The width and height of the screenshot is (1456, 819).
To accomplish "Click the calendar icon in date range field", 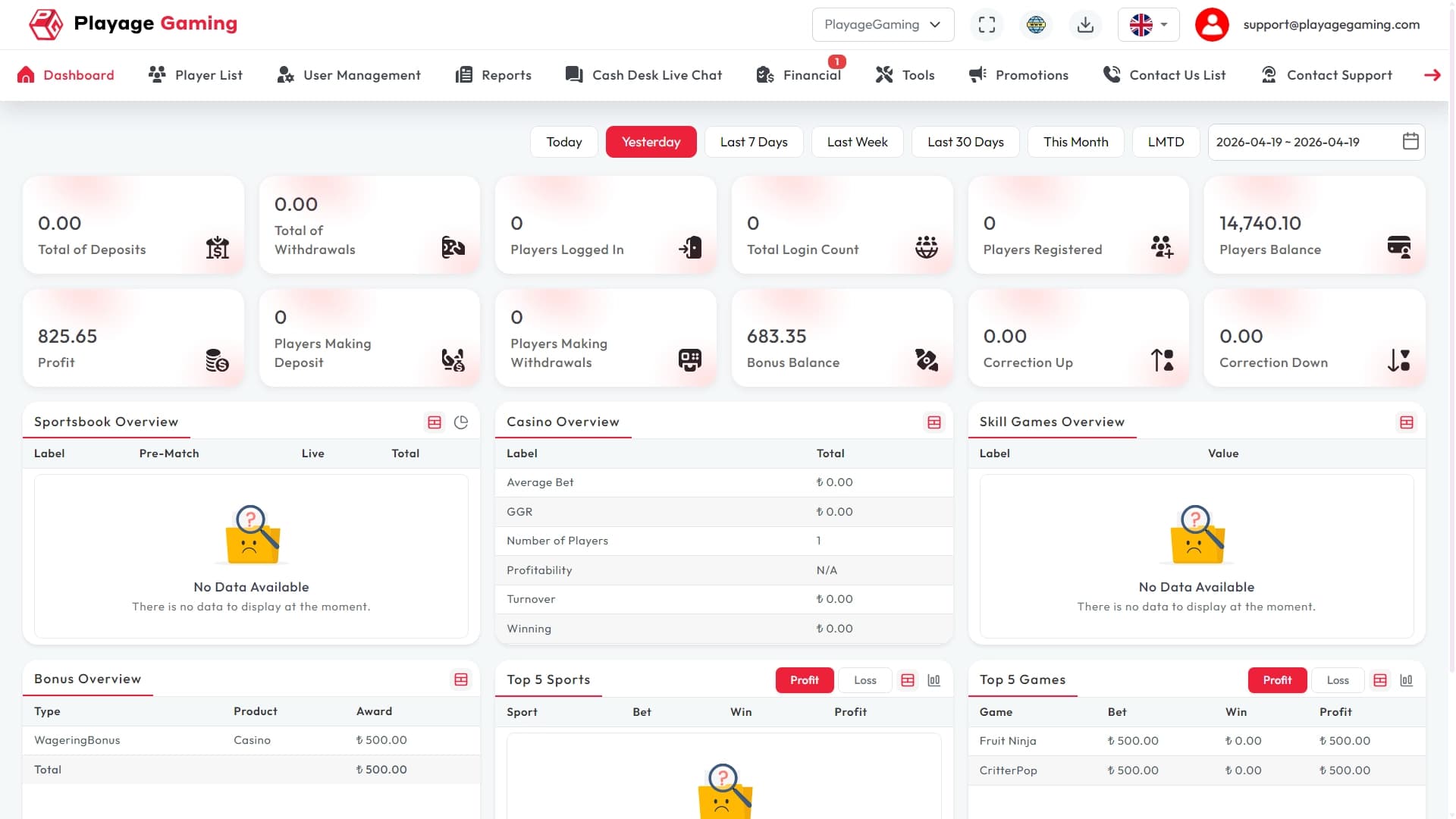I will click(1410, 142).
